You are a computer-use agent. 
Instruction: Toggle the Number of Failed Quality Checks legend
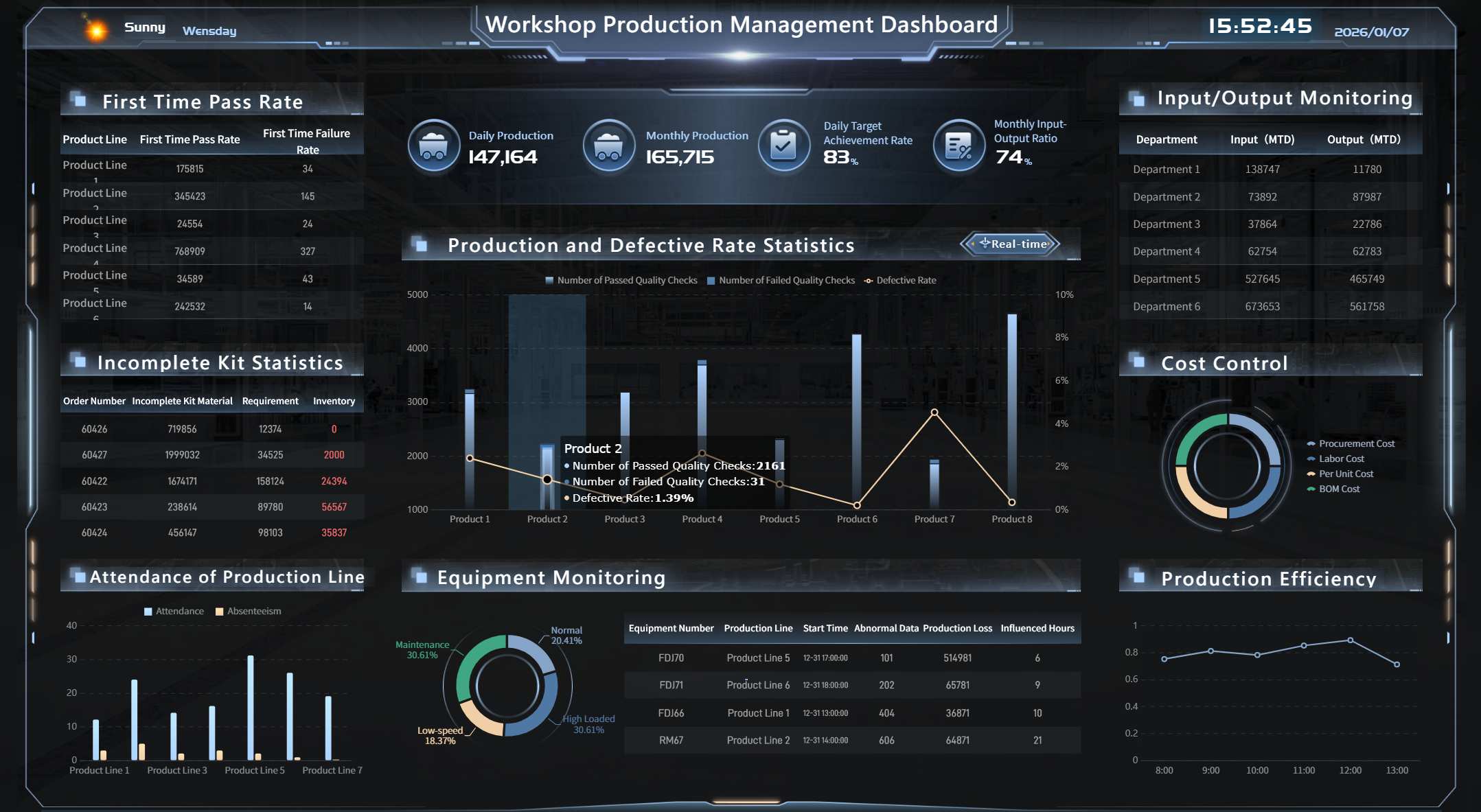tap(782, 280)
